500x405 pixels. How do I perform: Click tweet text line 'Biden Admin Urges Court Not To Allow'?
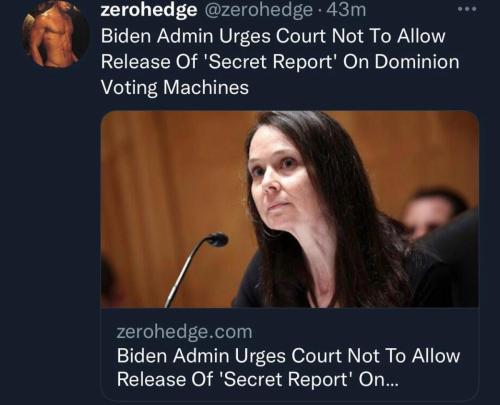tap(273, 36)
